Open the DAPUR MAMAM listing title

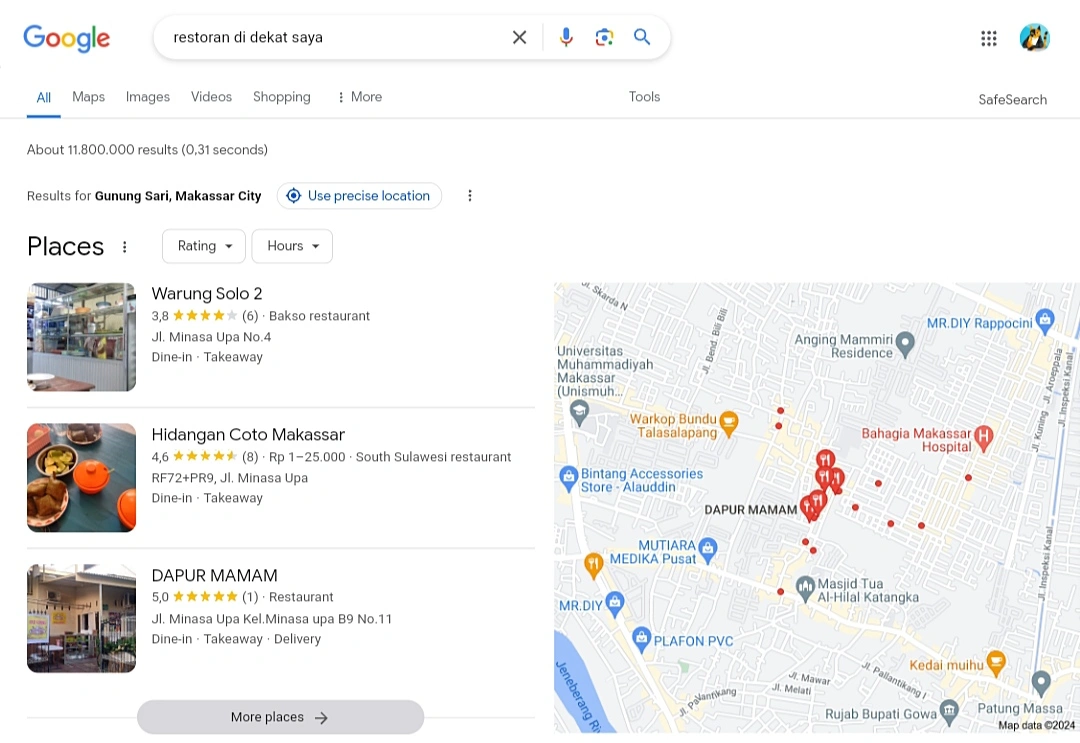(x=214, y=575)
